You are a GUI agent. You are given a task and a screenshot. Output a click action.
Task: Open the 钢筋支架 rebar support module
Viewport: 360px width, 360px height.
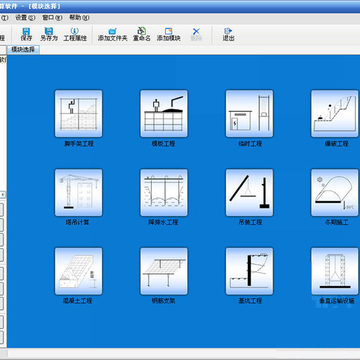pyautogui.click(x=164, y=271)
